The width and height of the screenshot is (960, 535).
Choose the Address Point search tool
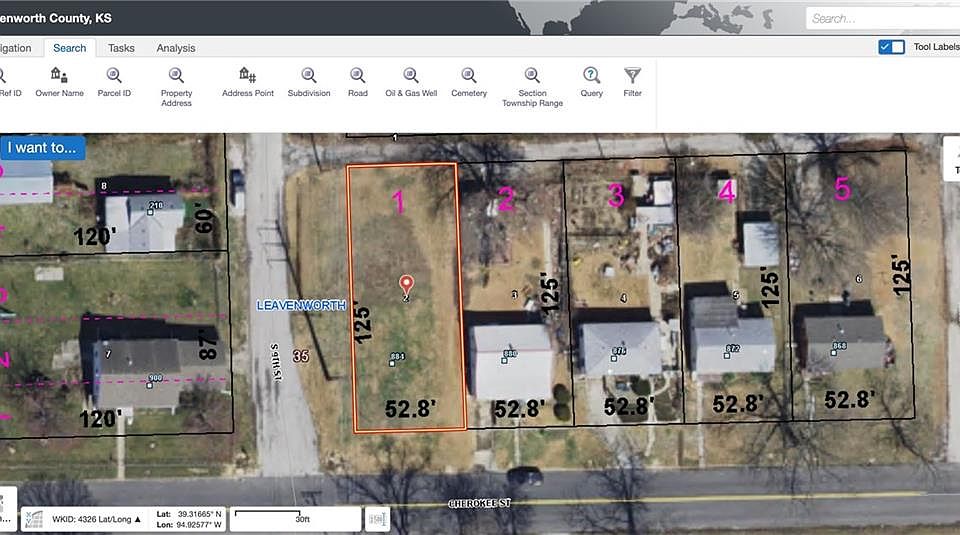(247, 82)
